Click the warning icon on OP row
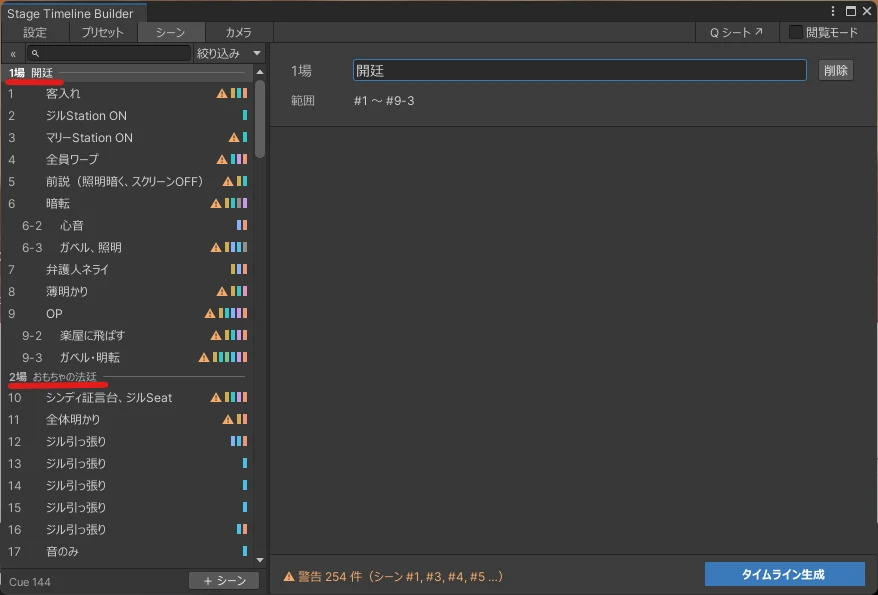Image resolution: width=878 pixels, height=595 pixels. click(x=210, y=313)
